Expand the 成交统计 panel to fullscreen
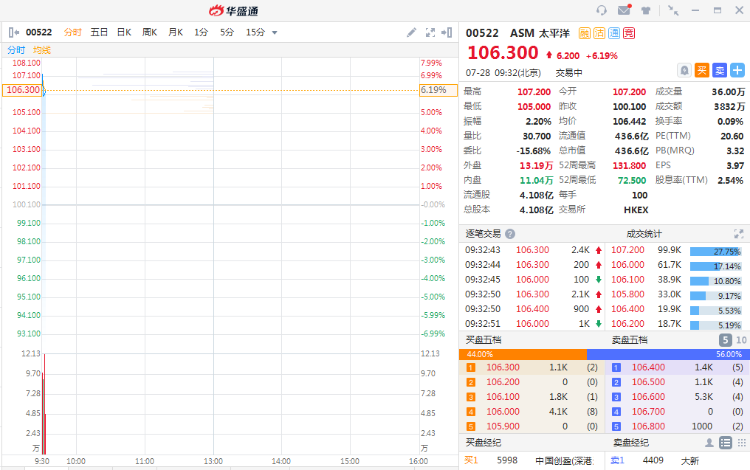This screenshot has height=470, width=750. click(739, 234)
